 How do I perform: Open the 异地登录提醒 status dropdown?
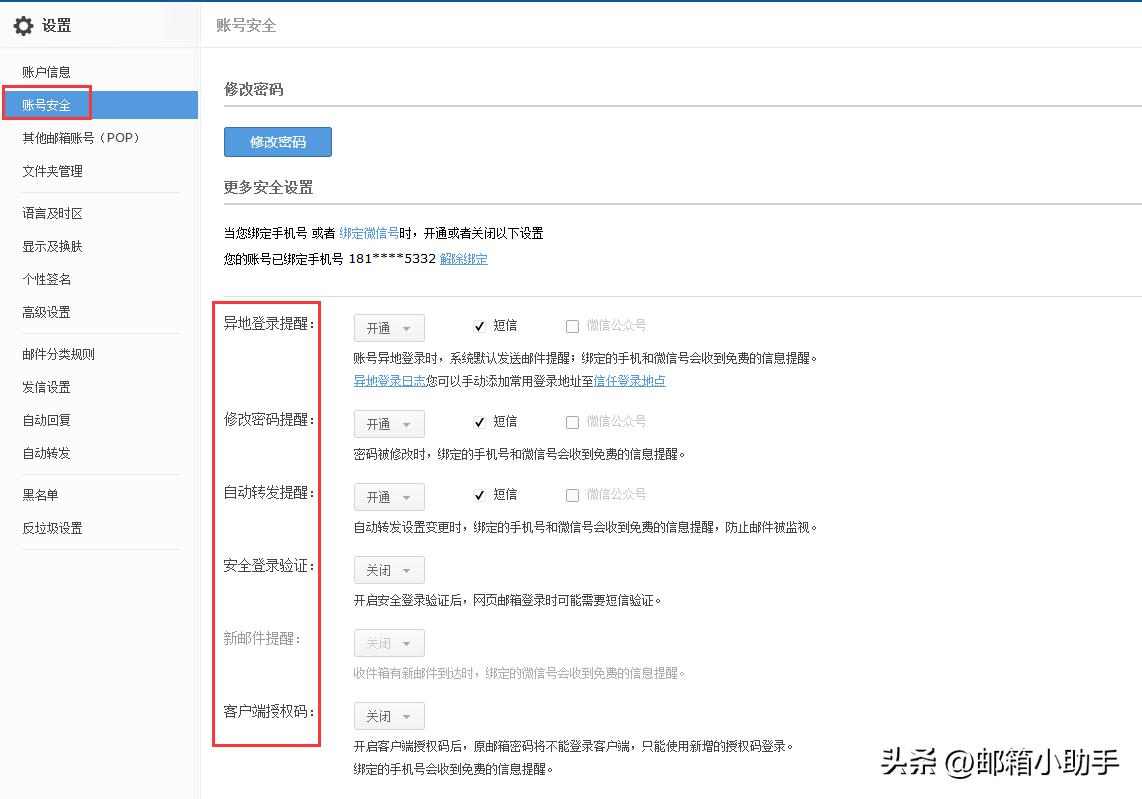pos(389,326)
